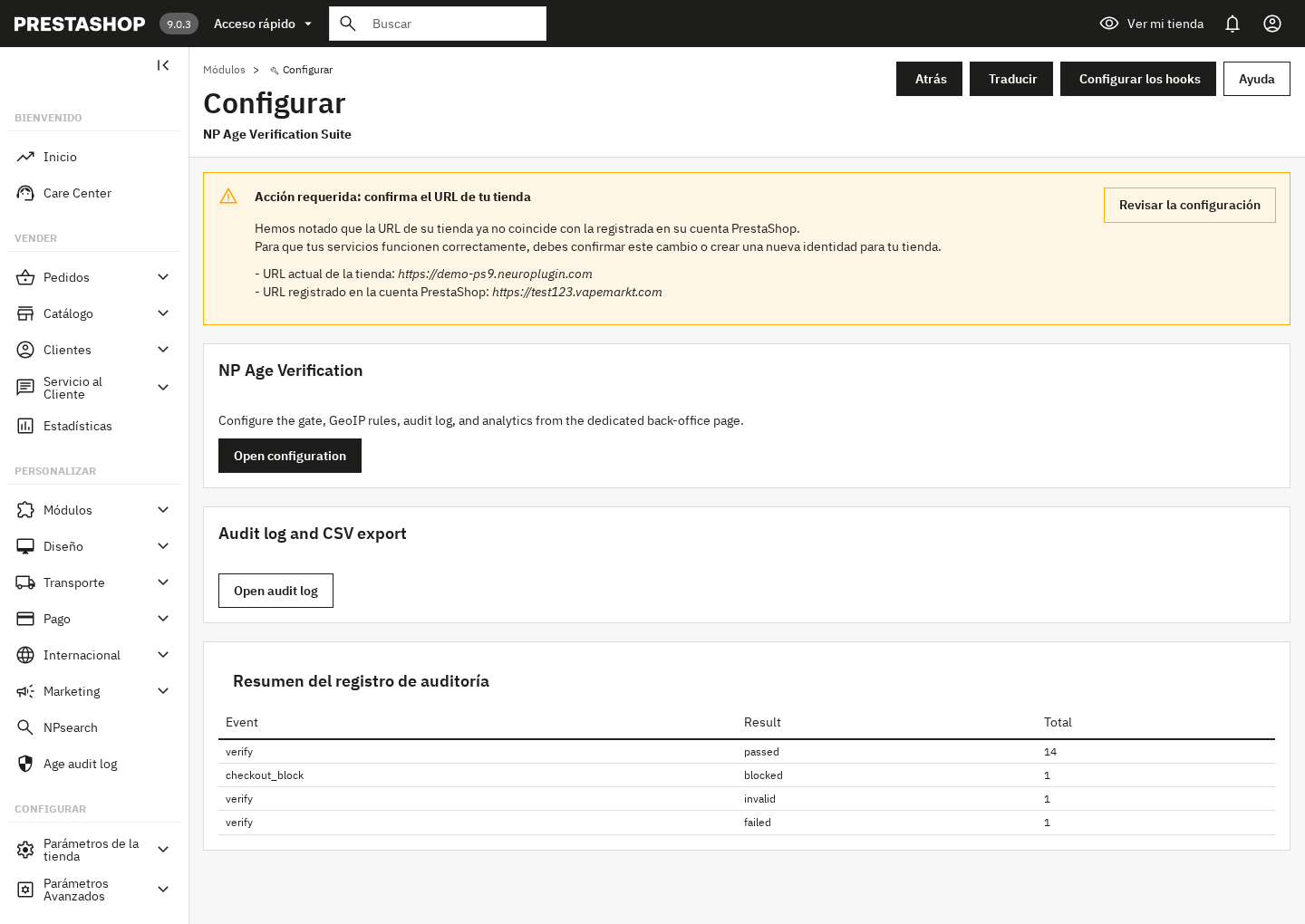Click the Estadísticas chart icon

25,426
